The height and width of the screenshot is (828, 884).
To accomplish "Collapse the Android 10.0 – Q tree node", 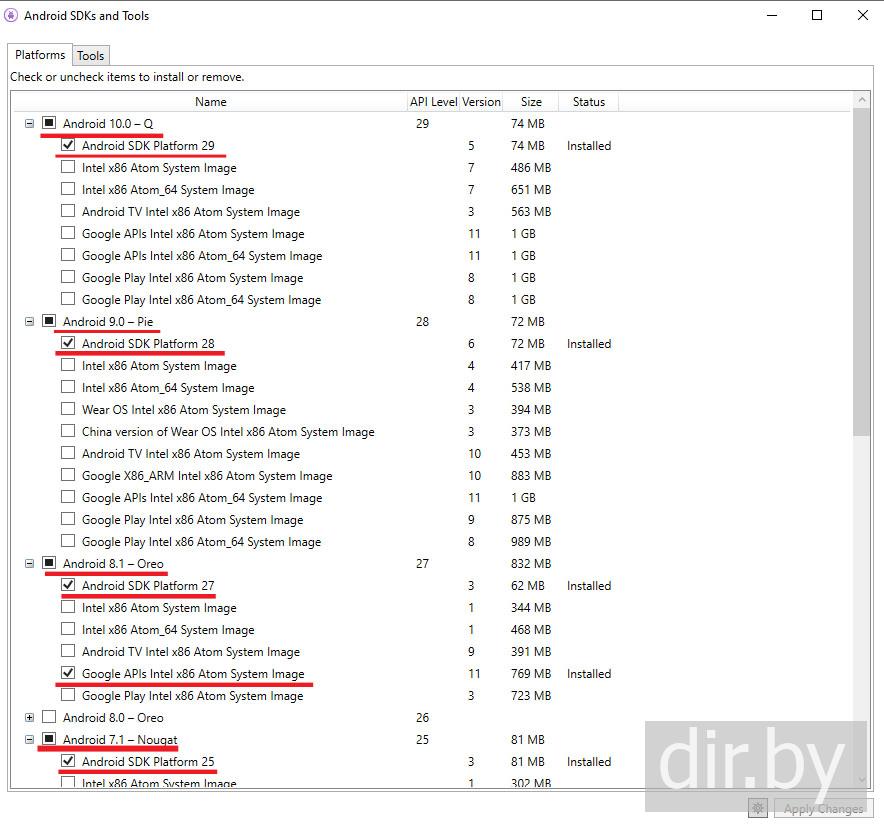I will (29, 124).
